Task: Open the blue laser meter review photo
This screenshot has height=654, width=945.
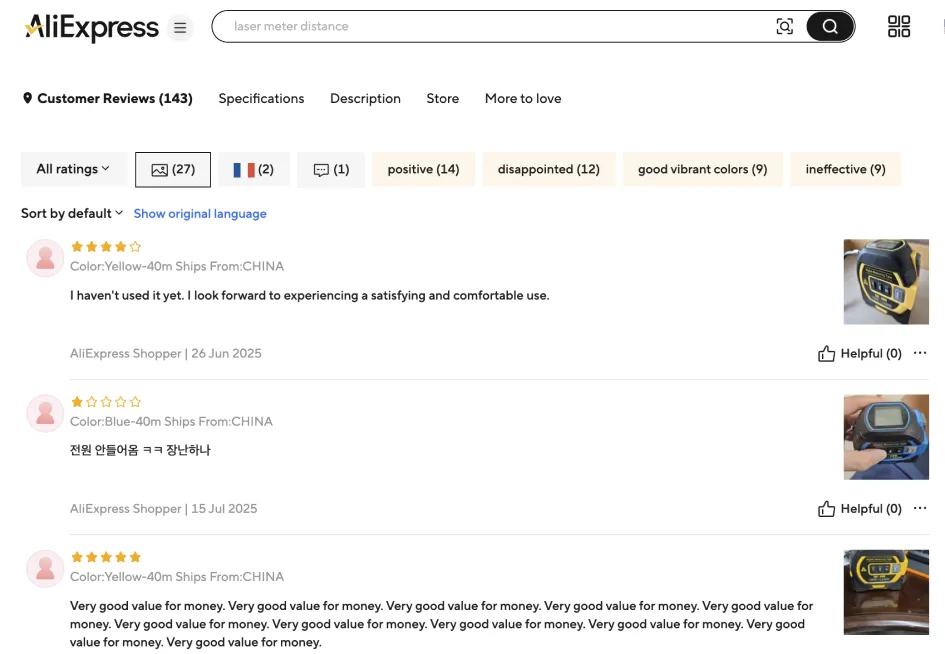Action: (886, 437)
